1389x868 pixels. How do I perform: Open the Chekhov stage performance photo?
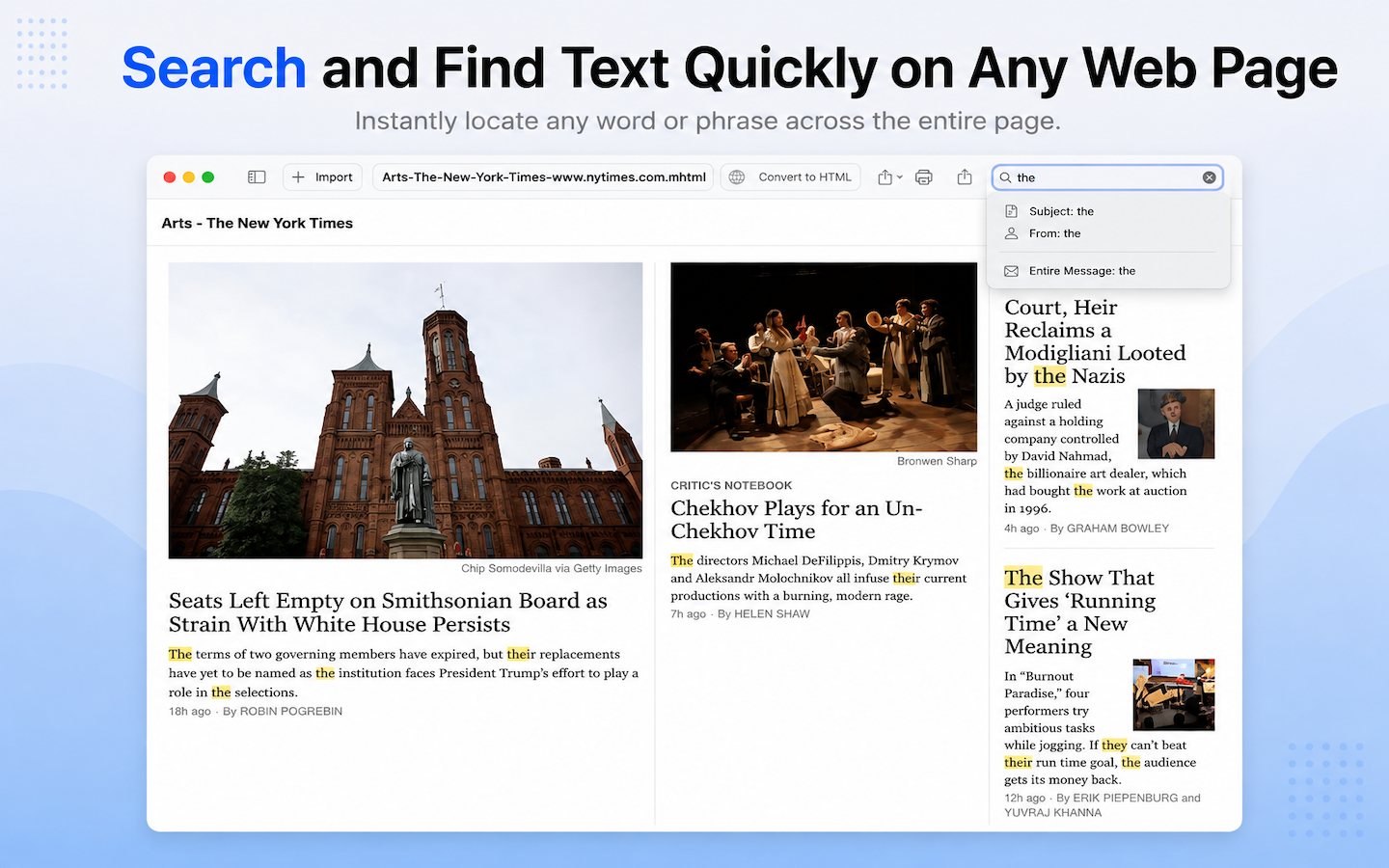coord(824,357)
